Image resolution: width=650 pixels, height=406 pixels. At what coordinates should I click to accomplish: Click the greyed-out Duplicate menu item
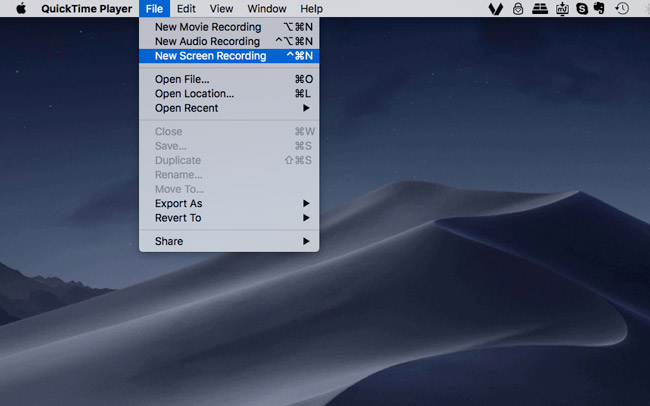[229, 160]
